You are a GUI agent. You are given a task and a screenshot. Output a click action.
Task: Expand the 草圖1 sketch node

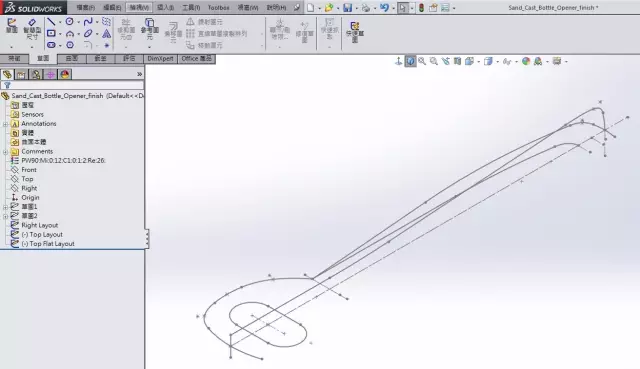(x=5, y=207)
